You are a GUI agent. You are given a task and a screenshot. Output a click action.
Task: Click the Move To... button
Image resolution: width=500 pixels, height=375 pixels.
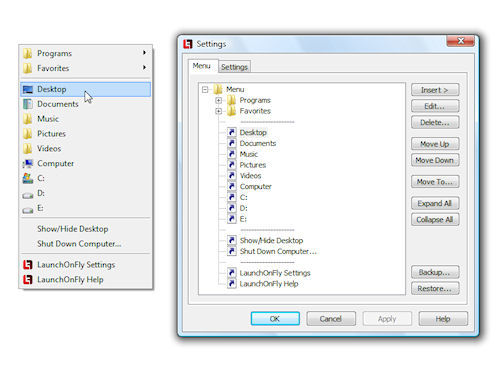(435, 182)
